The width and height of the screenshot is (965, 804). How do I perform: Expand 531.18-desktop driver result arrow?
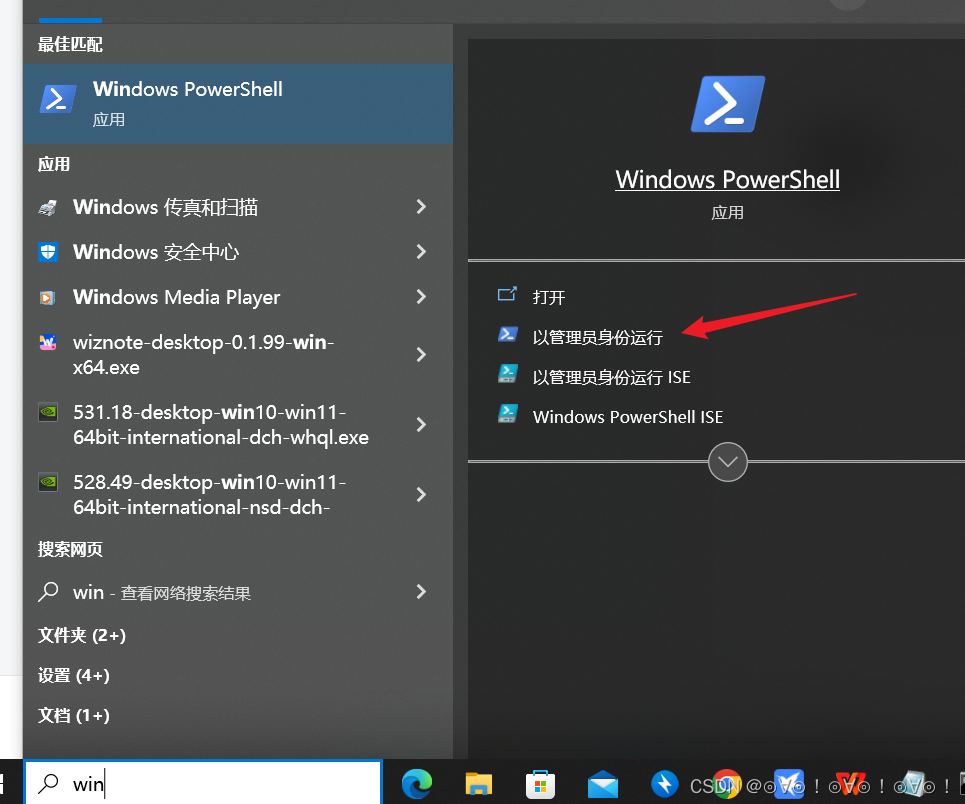click(421, 425)
